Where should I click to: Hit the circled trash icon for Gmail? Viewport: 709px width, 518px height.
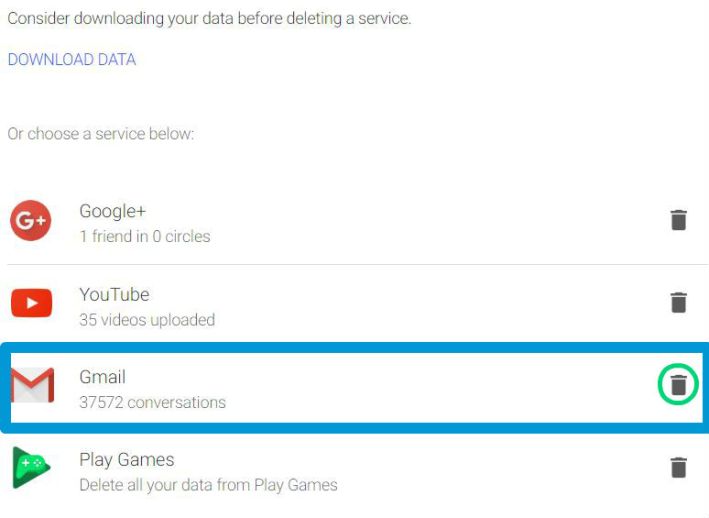678,385
